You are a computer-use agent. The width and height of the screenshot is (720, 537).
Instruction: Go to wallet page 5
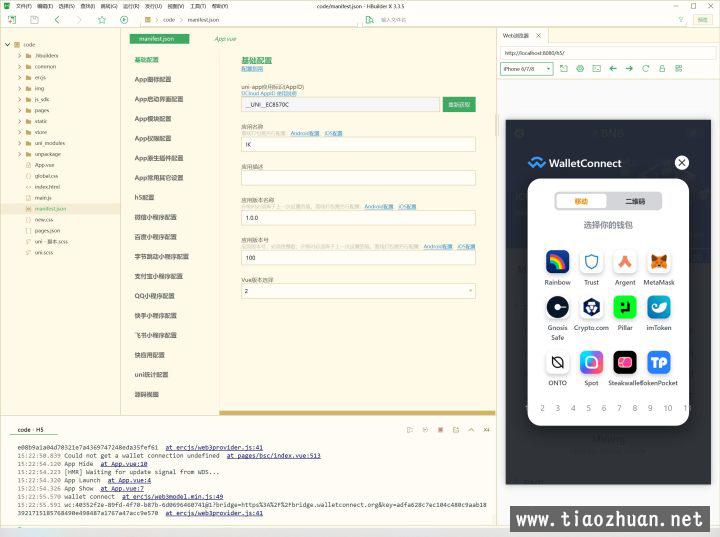point(588,408)
